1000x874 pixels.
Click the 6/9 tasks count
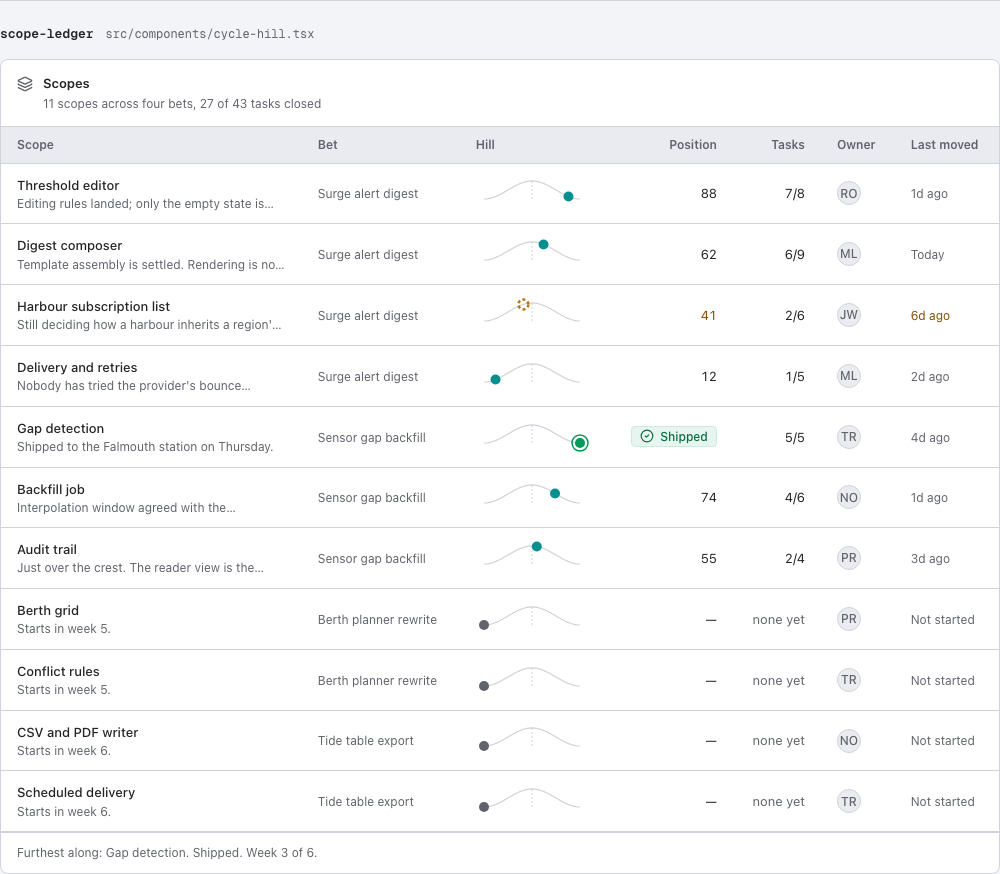[x=795, y=255]
